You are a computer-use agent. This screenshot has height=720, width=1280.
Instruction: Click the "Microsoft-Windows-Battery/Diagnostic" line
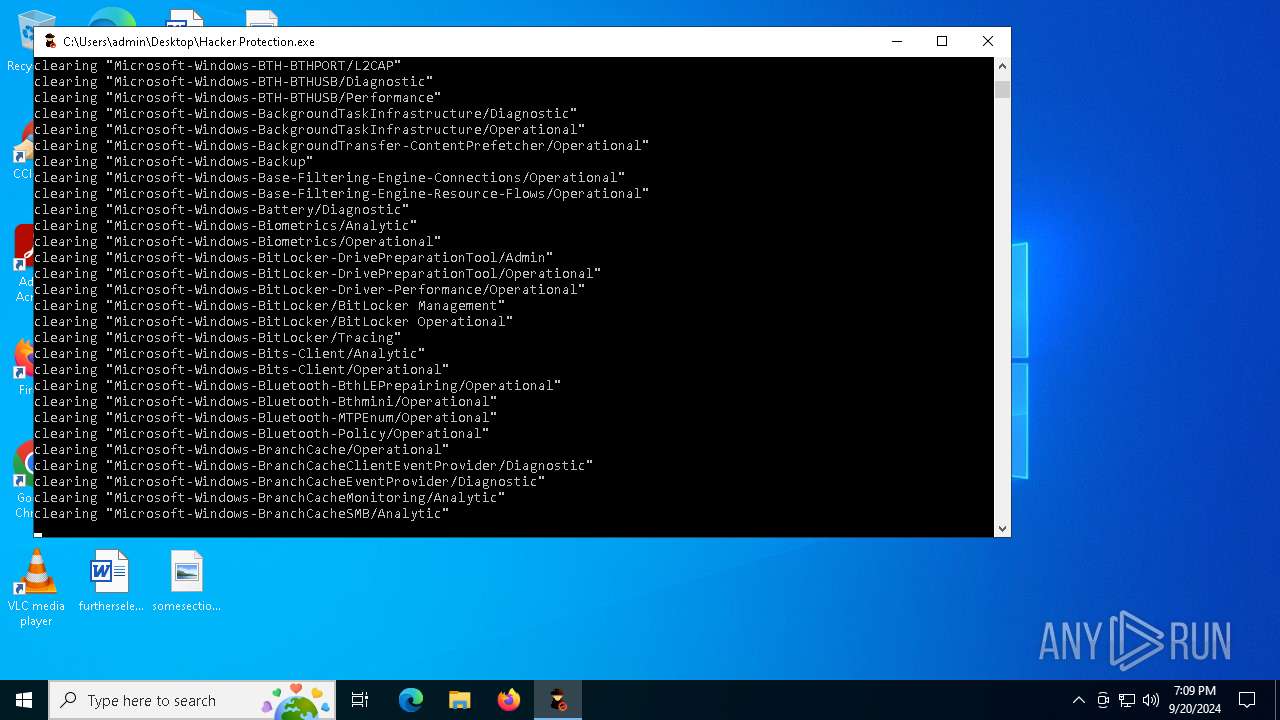pos(222,209)
